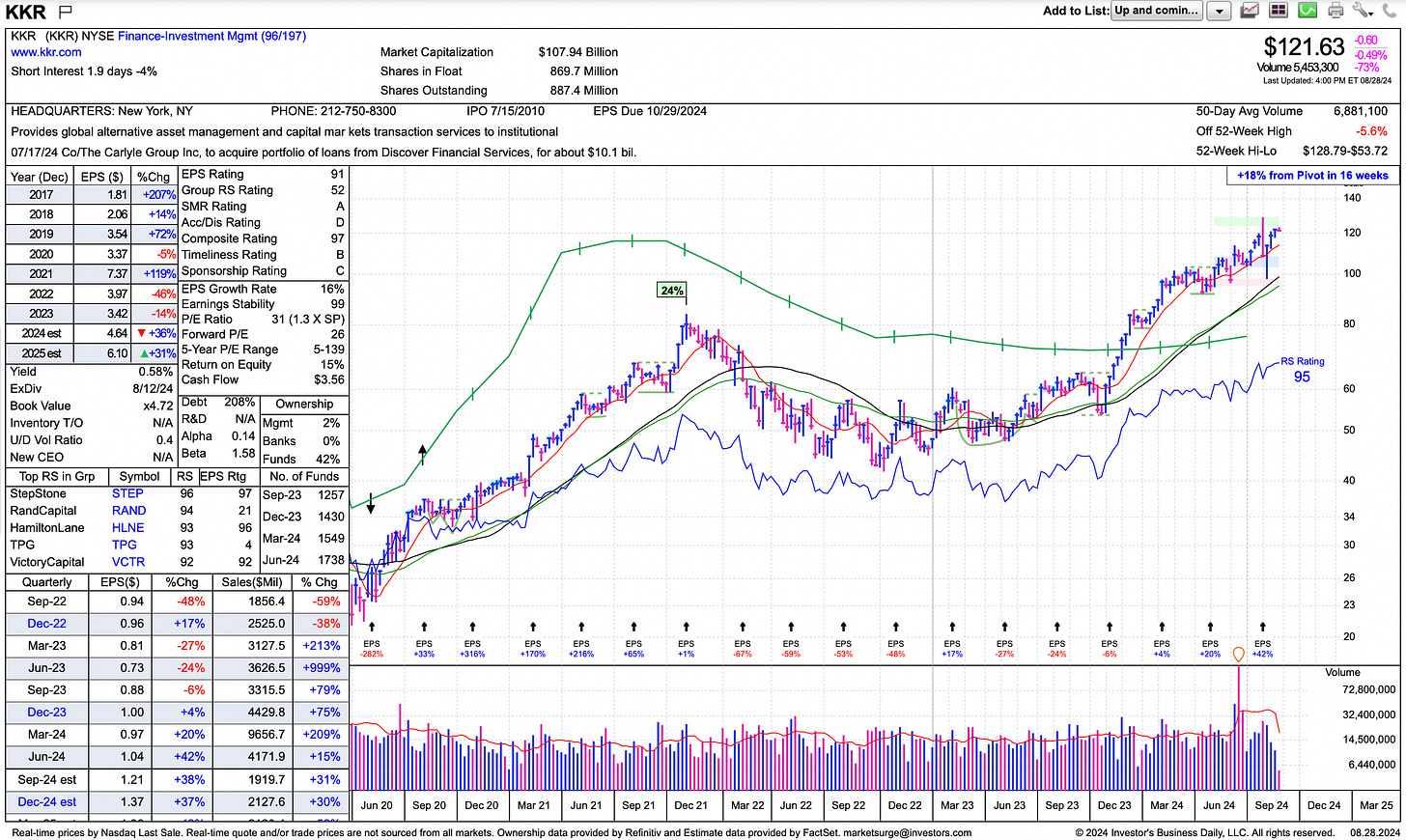Click the 'Forward P/E' row label
The width and height of the screenshot is (1406, 840).
click(214, 334)
